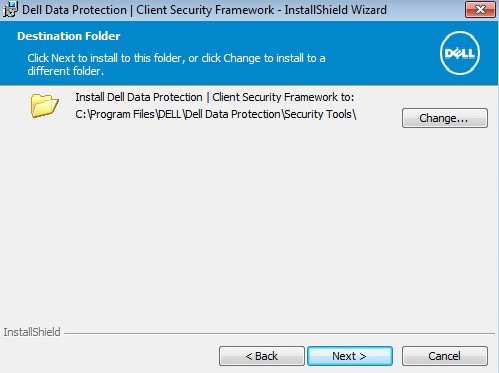The width and height of the screenshot is (499, 373).
Task: Click the 'Dell Data Protection' title bar text
Action: (74, 10)
